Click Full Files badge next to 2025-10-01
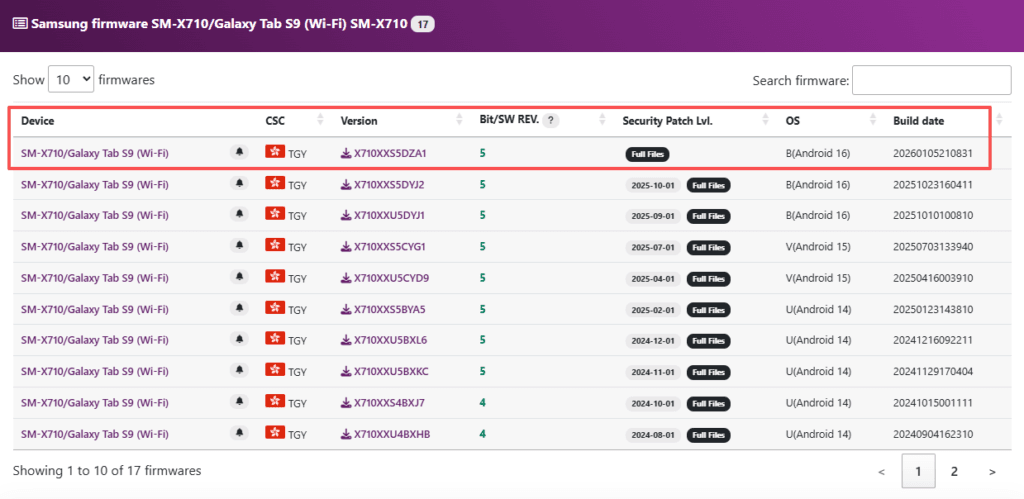The image size is (1024, 499). click(709, 185)
